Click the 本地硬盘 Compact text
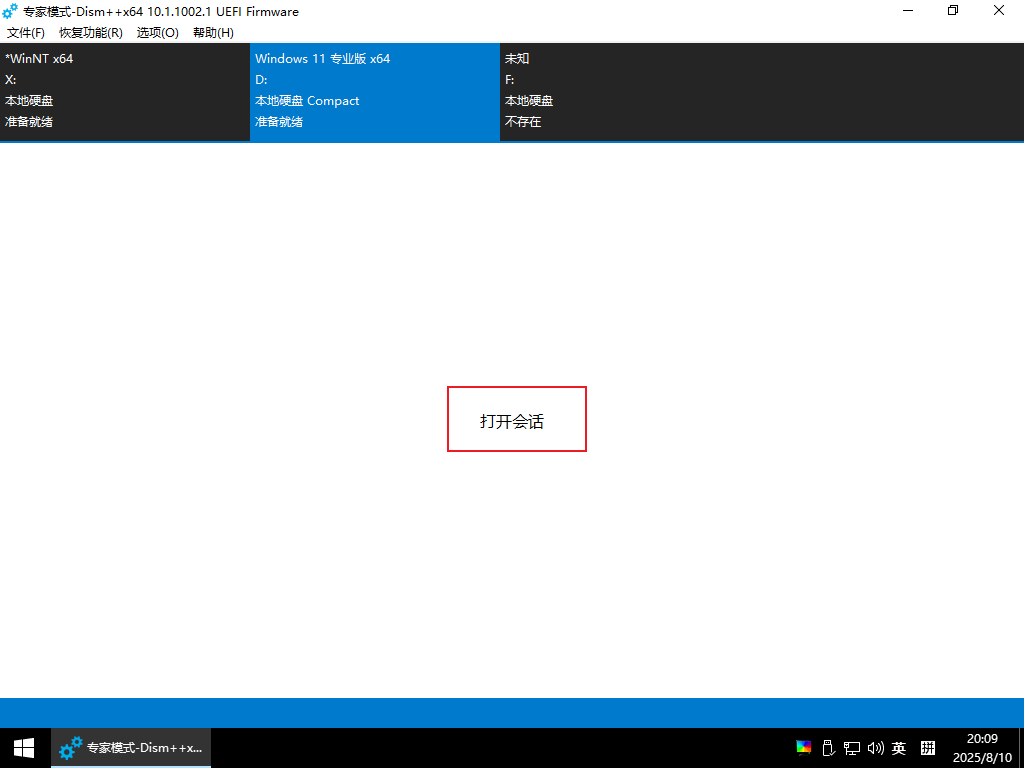 tap(307, 101)
